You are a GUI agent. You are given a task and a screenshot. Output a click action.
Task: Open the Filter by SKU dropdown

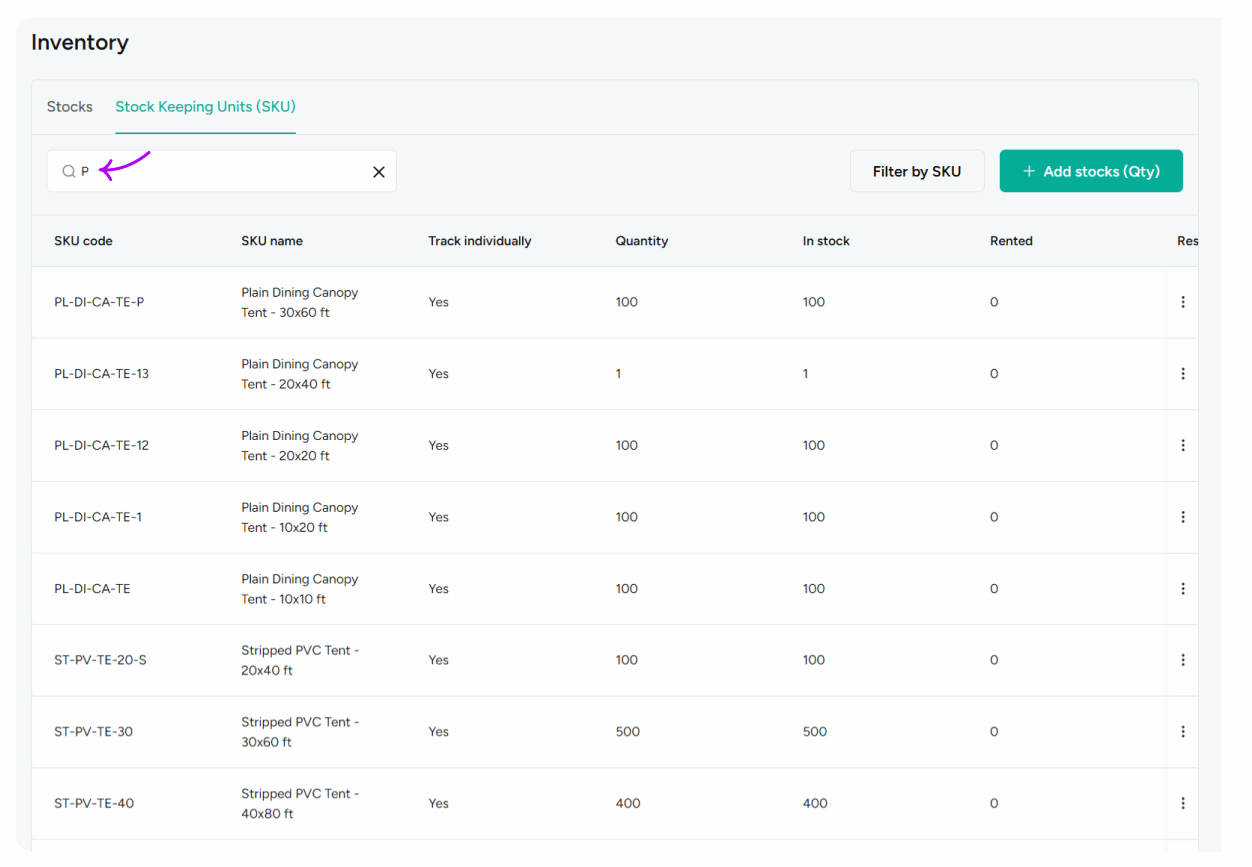pos(917,171)
